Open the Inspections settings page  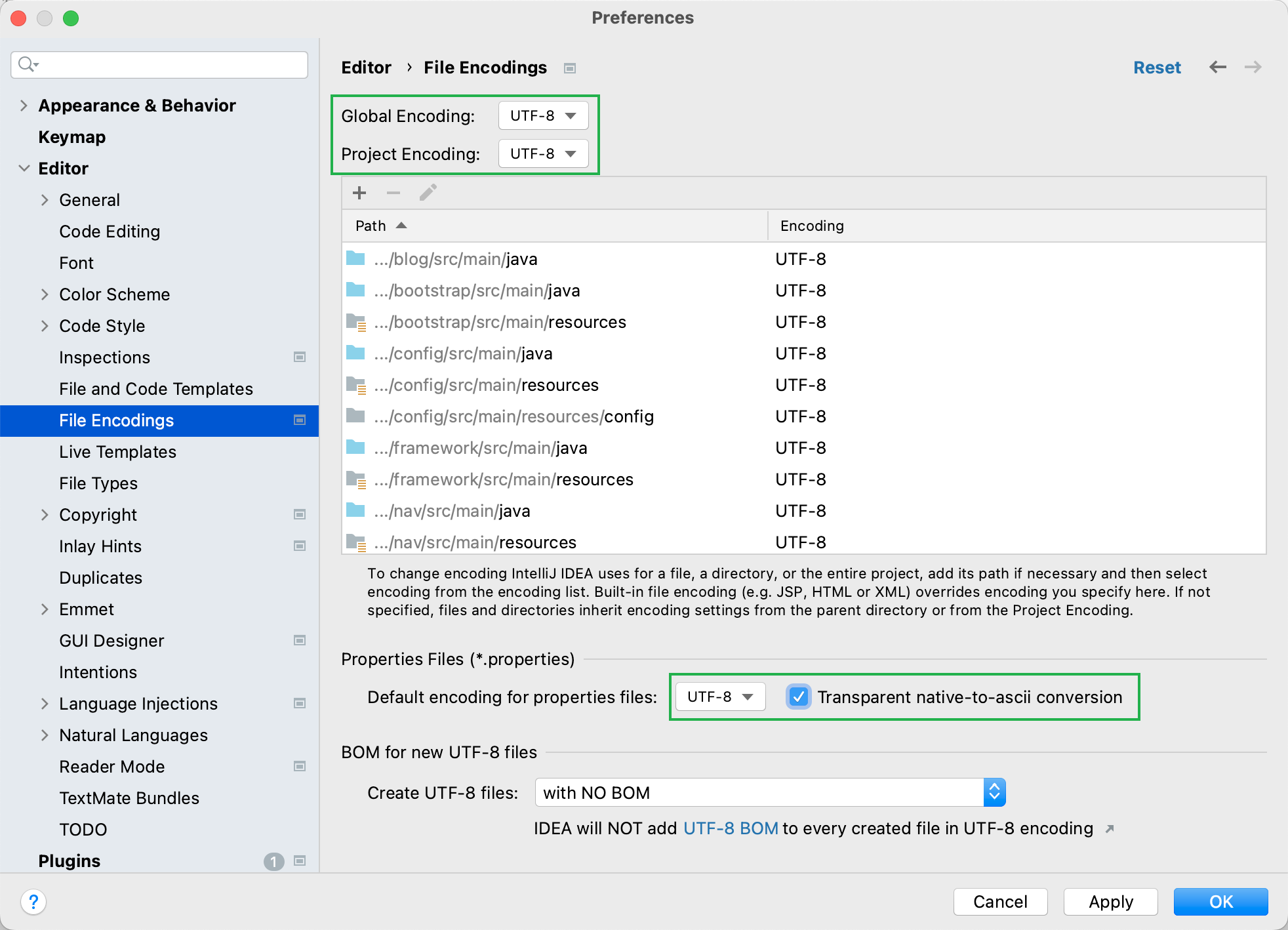(x=104, y=357)
